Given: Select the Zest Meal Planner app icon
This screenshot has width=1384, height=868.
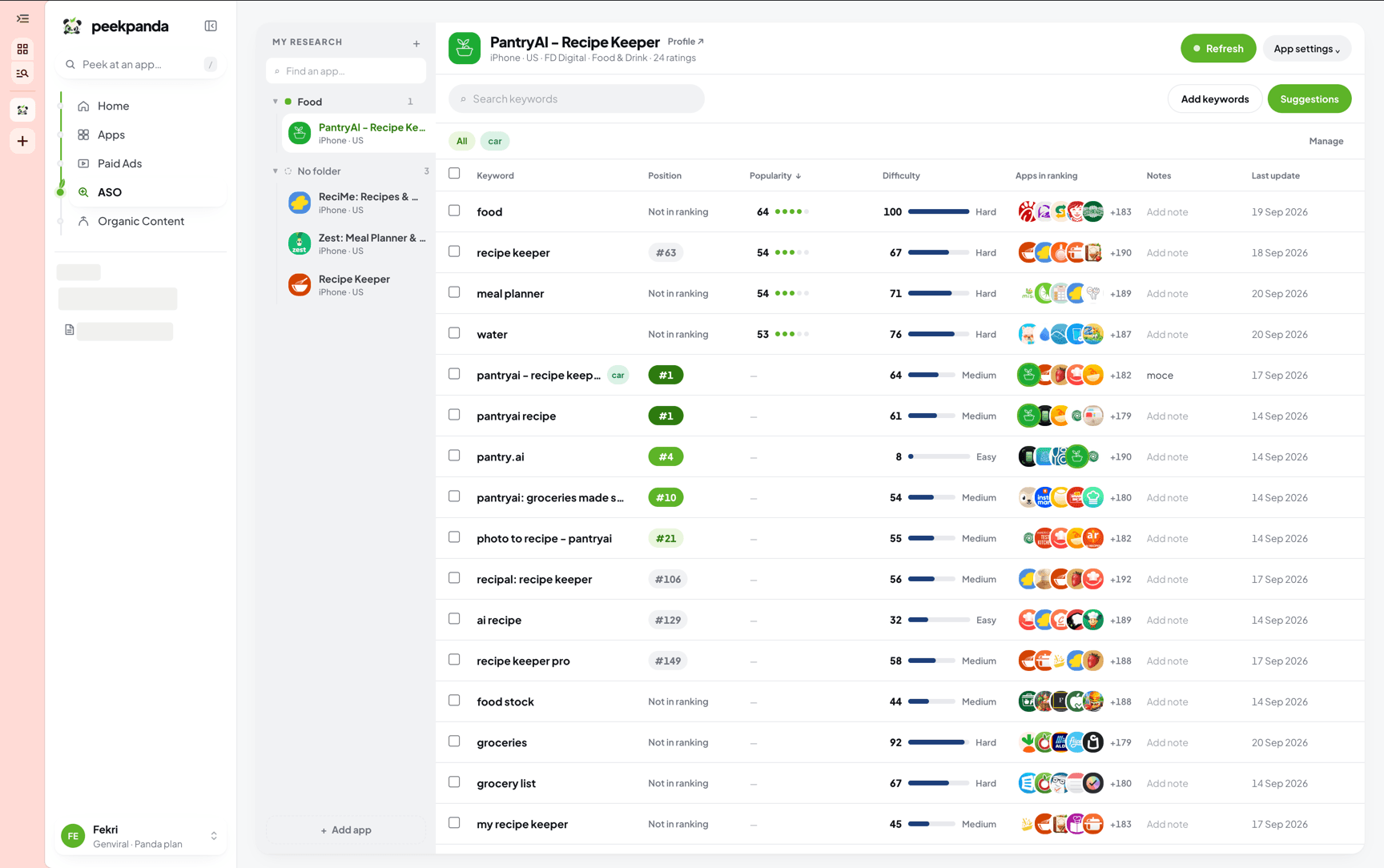Looking at the screenshot, I should point(300,243).
